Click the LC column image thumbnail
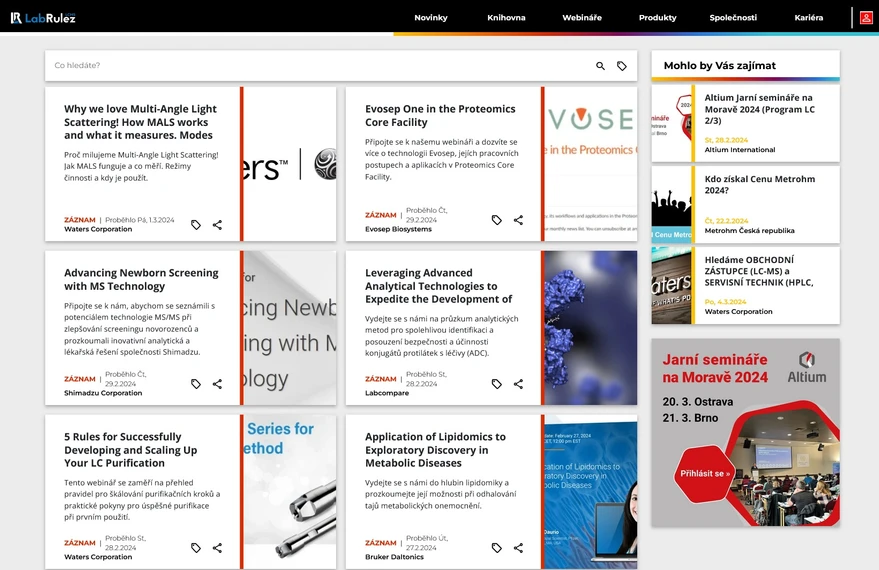This screenshot has height=570, width=879. (x=290, y=492)
